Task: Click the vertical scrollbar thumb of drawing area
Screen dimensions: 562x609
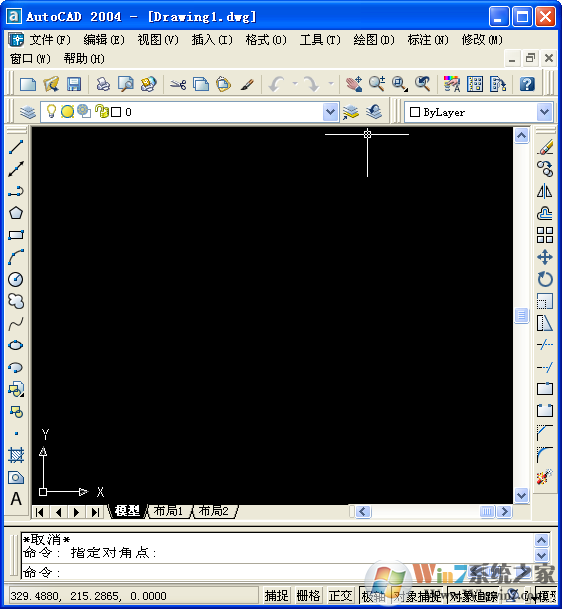Action: tap(521, 315)
